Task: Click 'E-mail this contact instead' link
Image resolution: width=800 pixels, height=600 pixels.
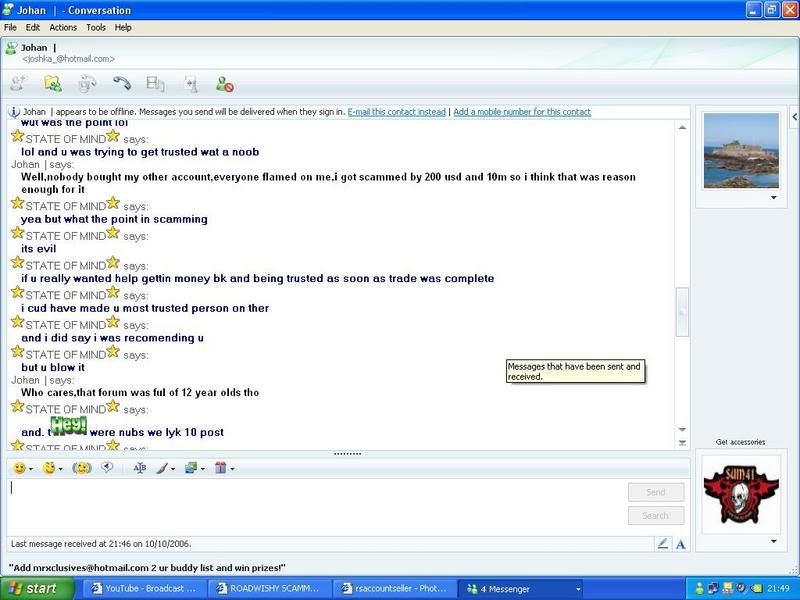Action: [396, 112]
